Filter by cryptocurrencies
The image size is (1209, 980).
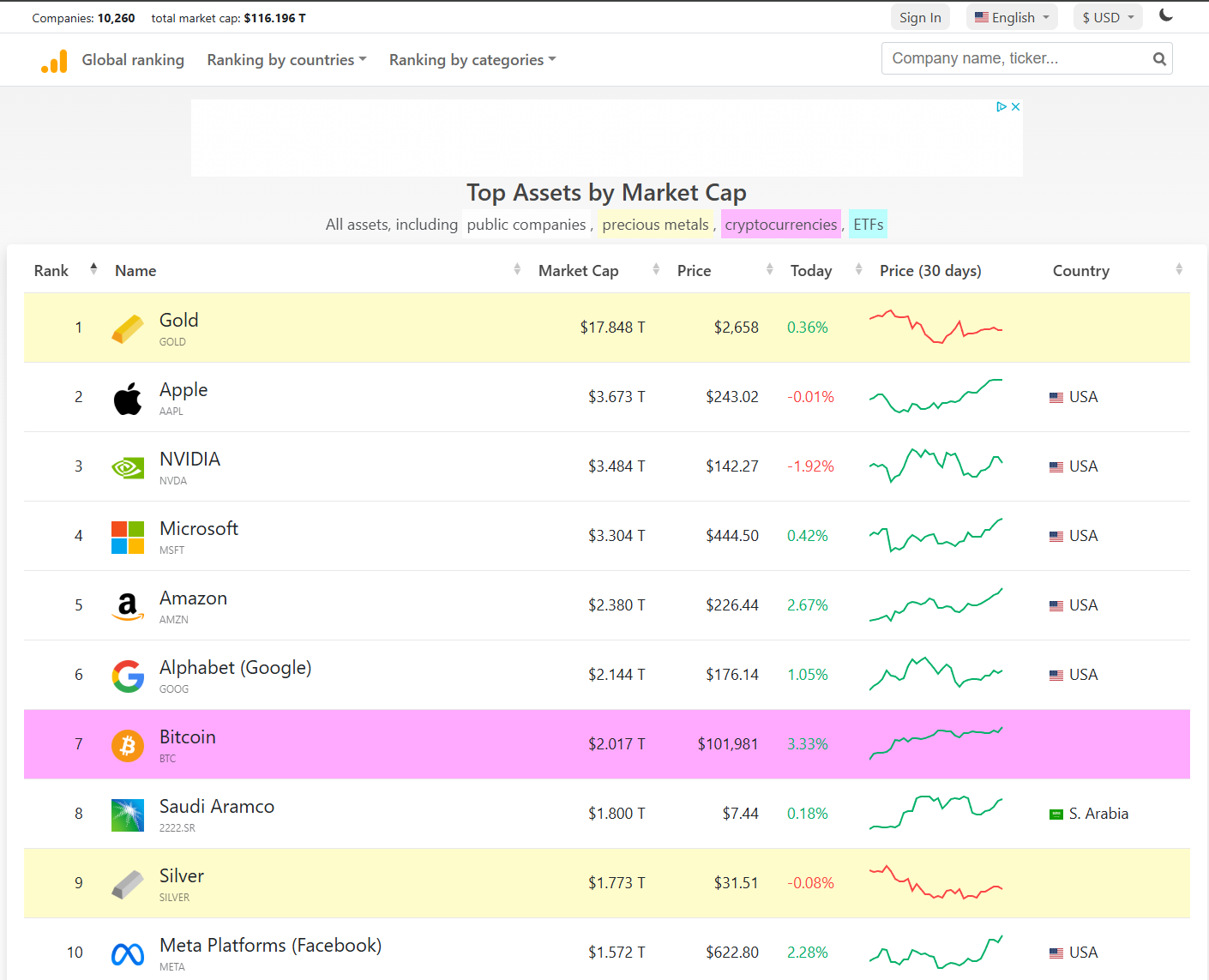tap(781, 225)
